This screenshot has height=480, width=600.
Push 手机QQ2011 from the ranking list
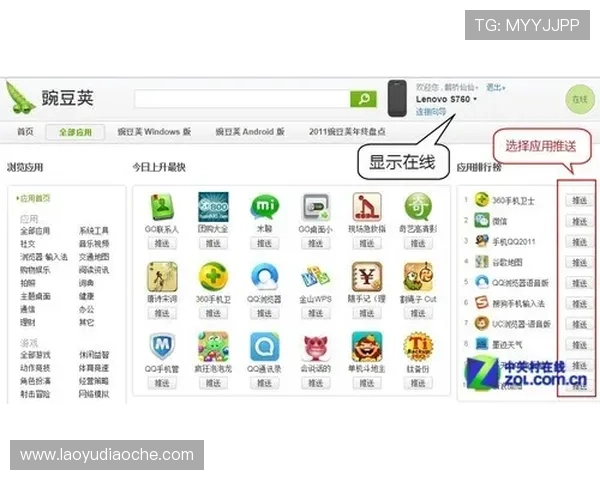click(x=579, y=242)
